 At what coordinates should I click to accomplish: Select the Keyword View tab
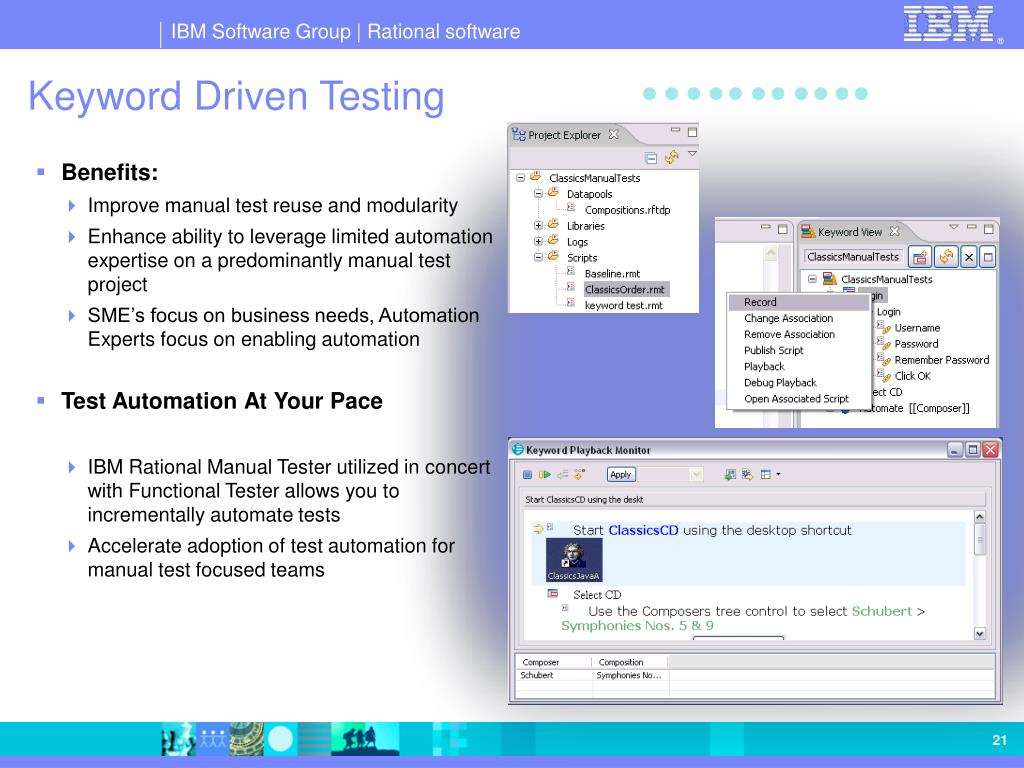click(850, 232)
